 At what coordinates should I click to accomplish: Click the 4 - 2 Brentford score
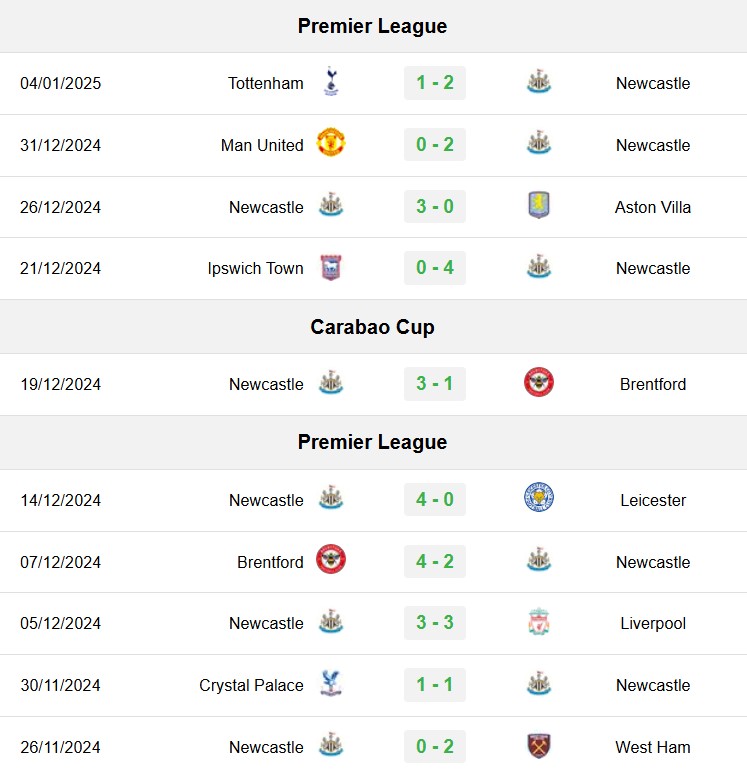(435, 561)
